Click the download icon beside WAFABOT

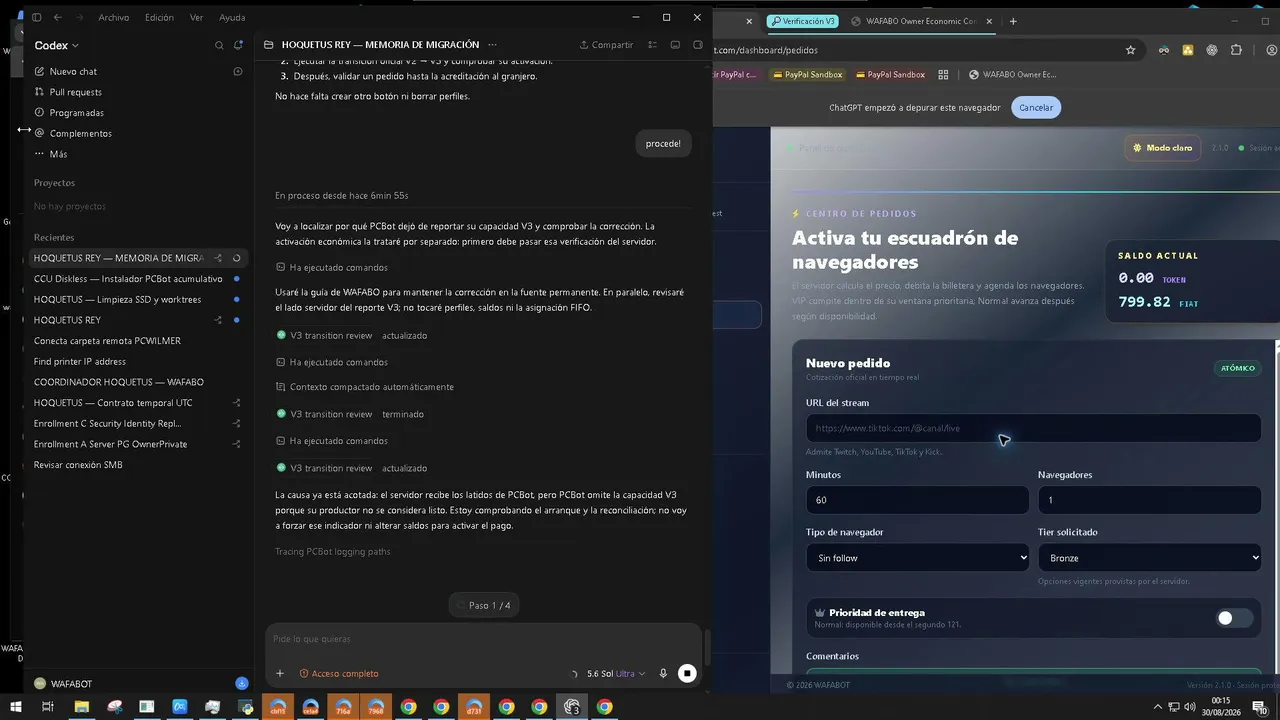[x=241, y=684]
